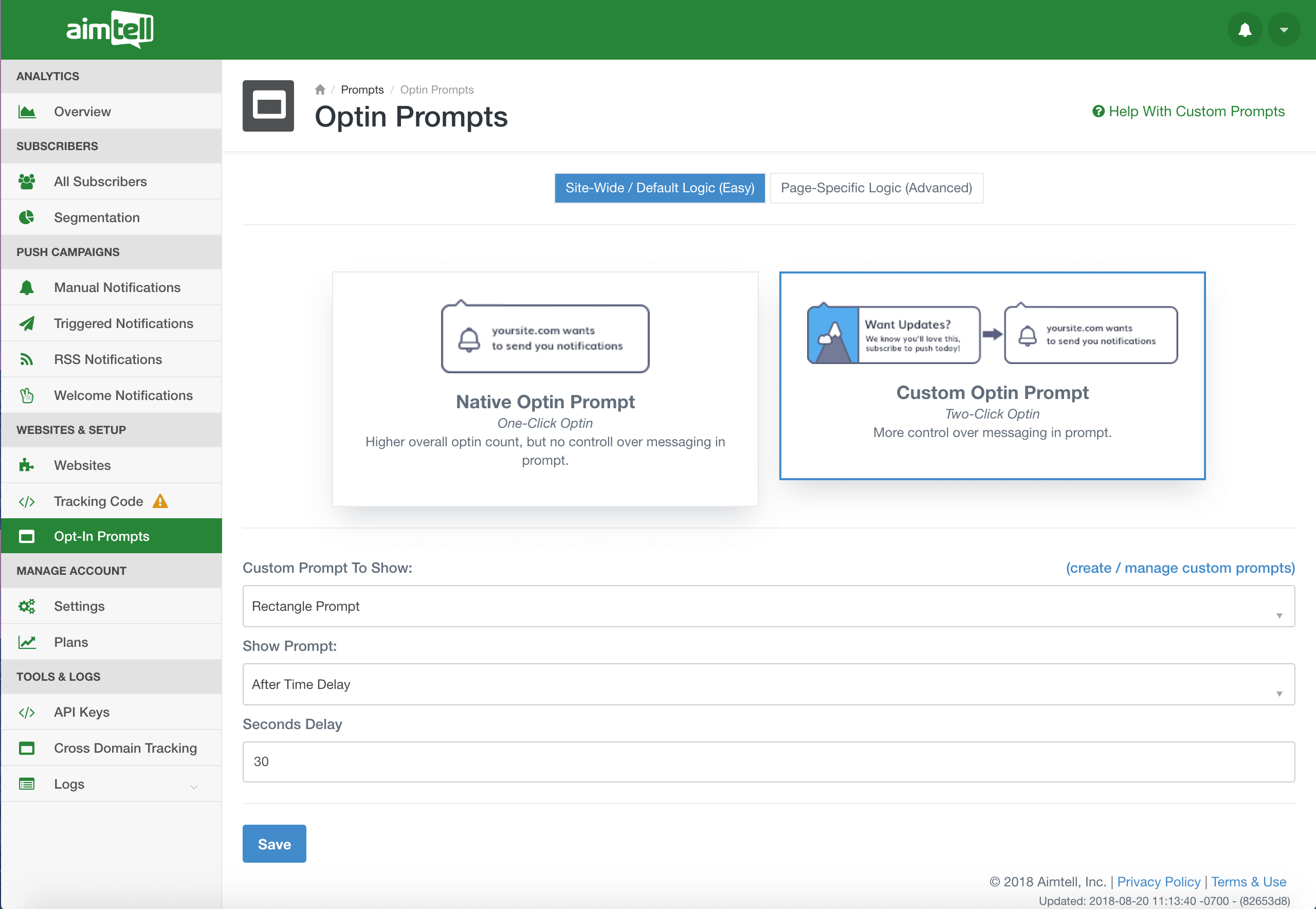Click the large Optin Prompts page icon
The image size is (1316, 909).
(x=268, y=106)
